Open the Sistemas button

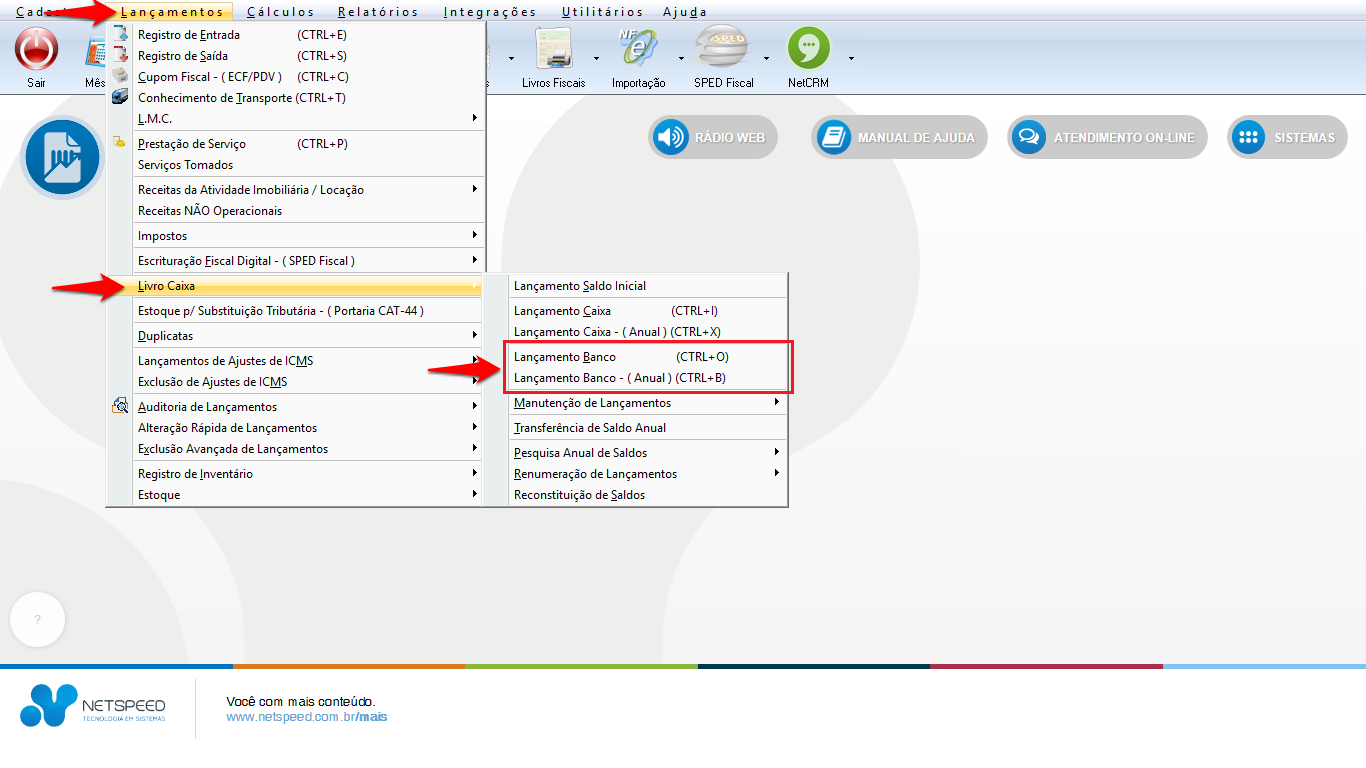pos(1287,137)
